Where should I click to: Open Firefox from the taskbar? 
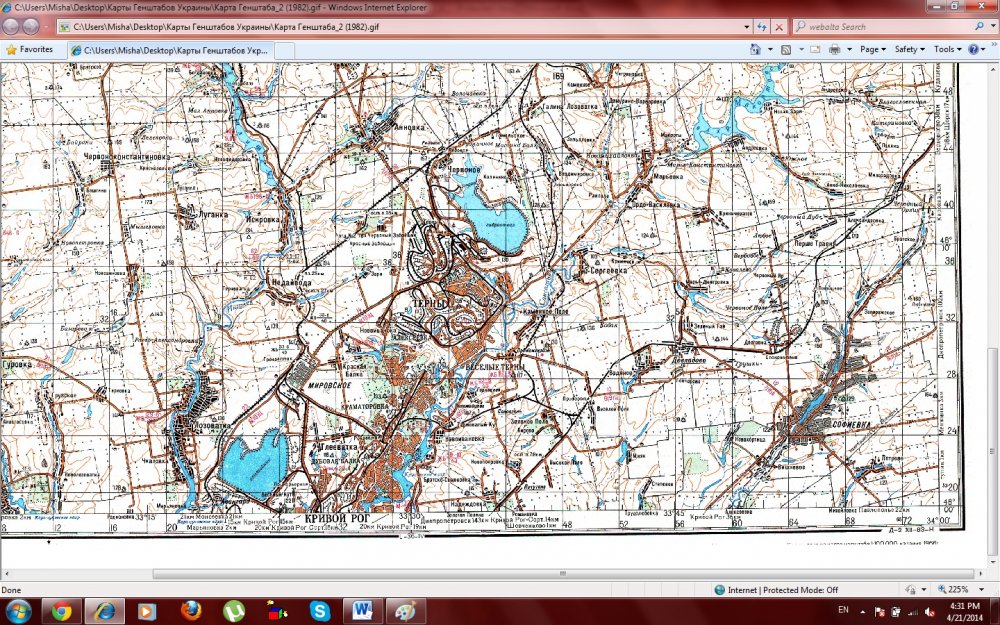(191, 610)
